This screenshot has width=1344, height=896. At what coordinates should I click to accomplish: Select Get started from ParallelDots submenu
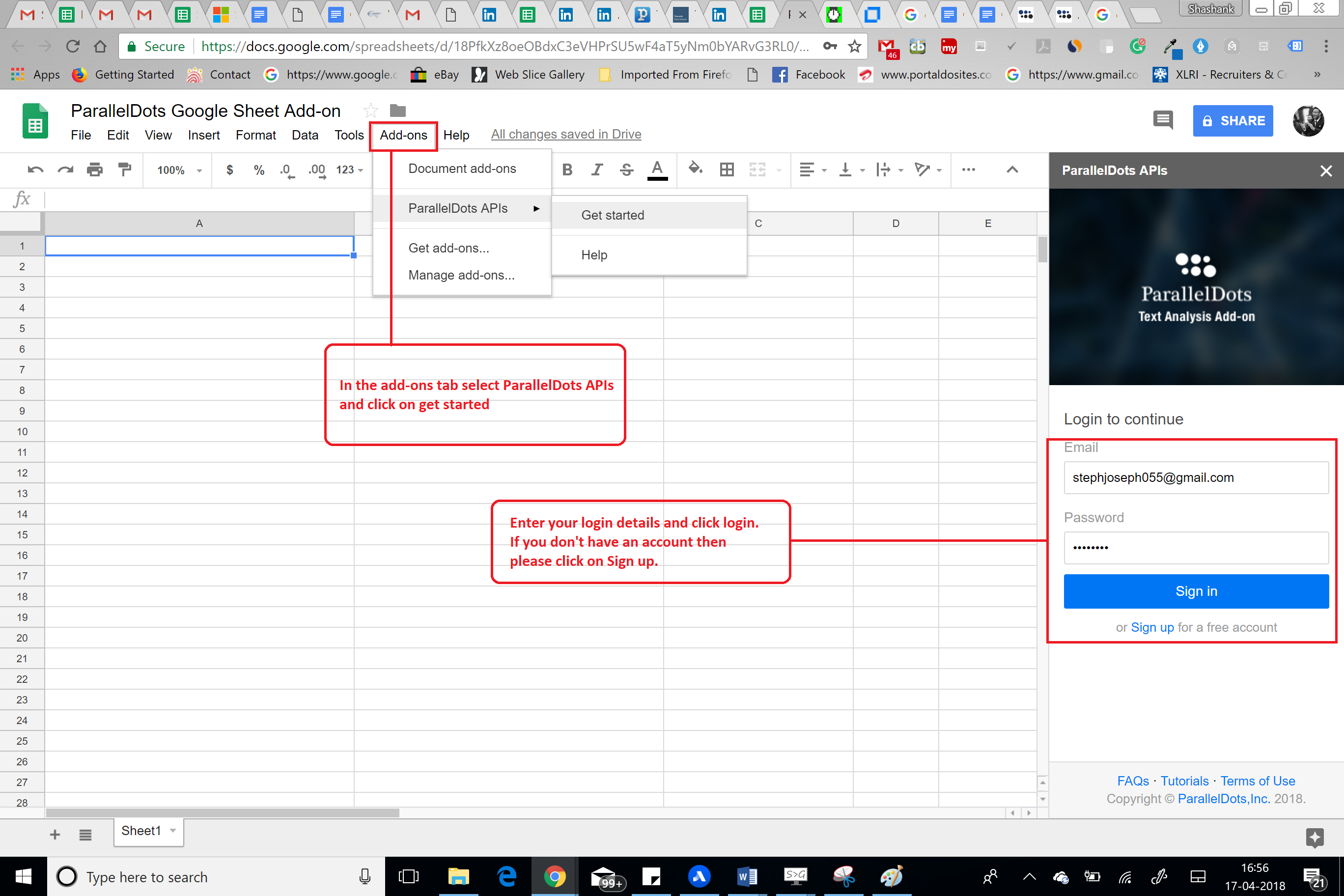[x=612, y=215]
